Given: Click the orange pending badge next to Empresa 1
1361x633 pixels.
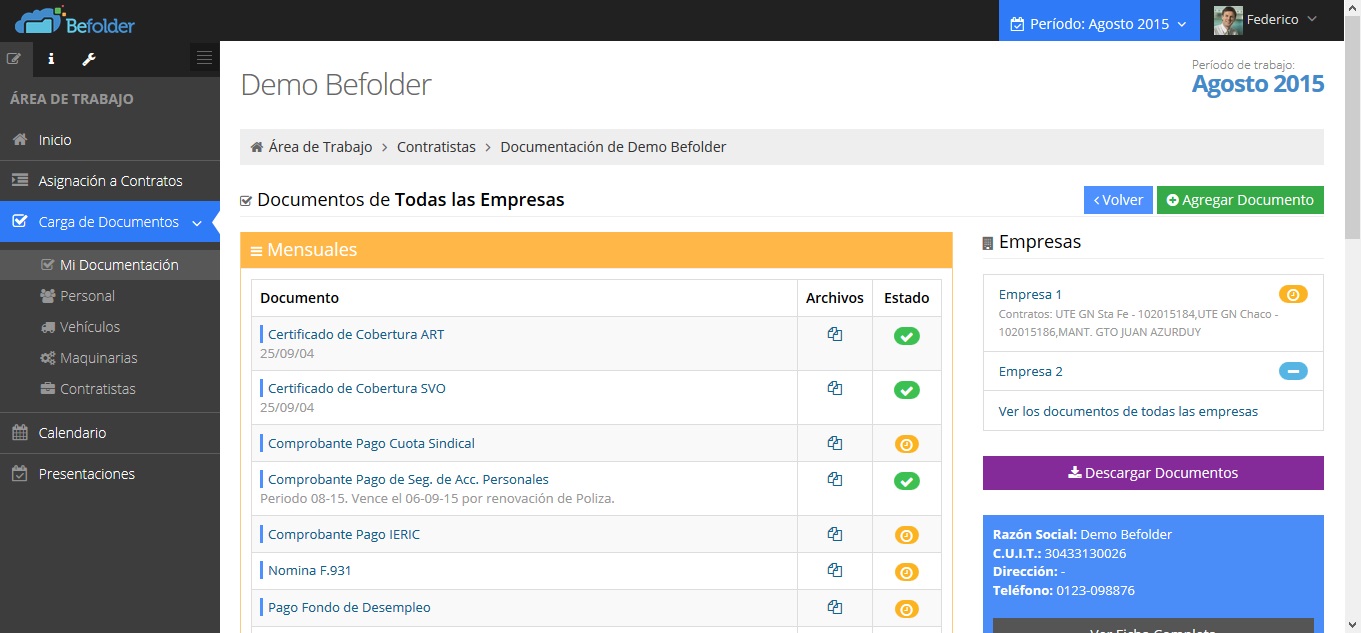Looking at the screenshot, I should pyautogui.click(x=1292, y=295).
